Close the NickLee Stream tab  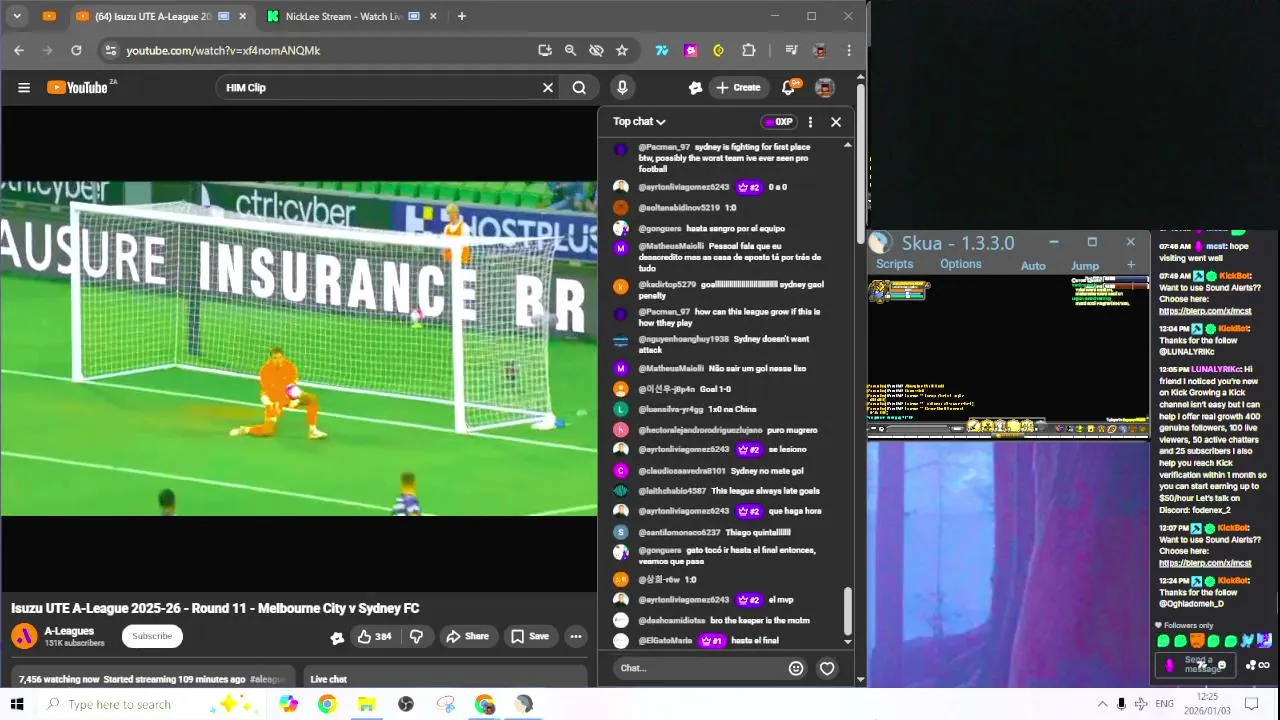coord(433,16)
